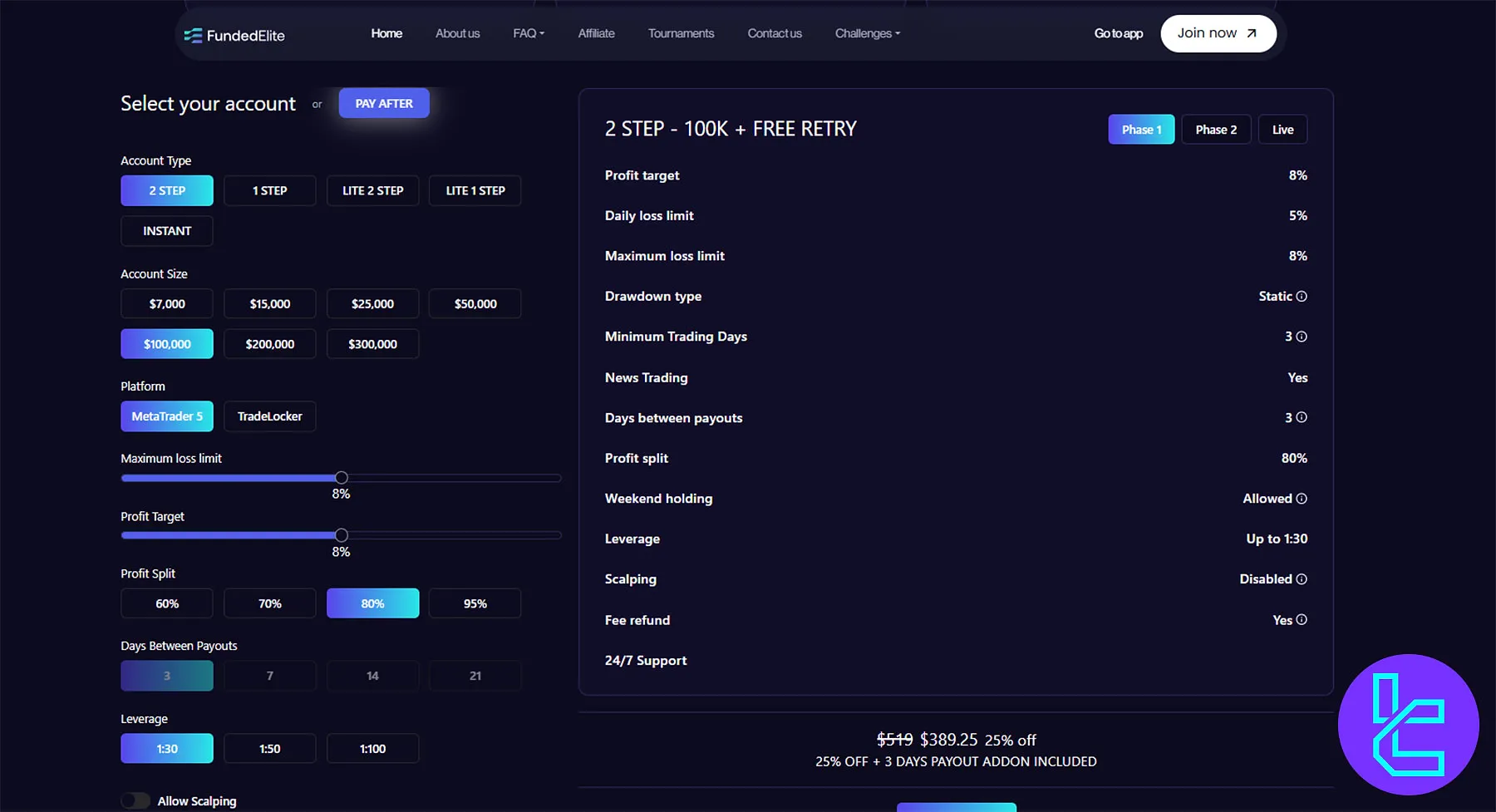
Task: Expand the FAQ dropdown menu
Action: tap(529, 33)
